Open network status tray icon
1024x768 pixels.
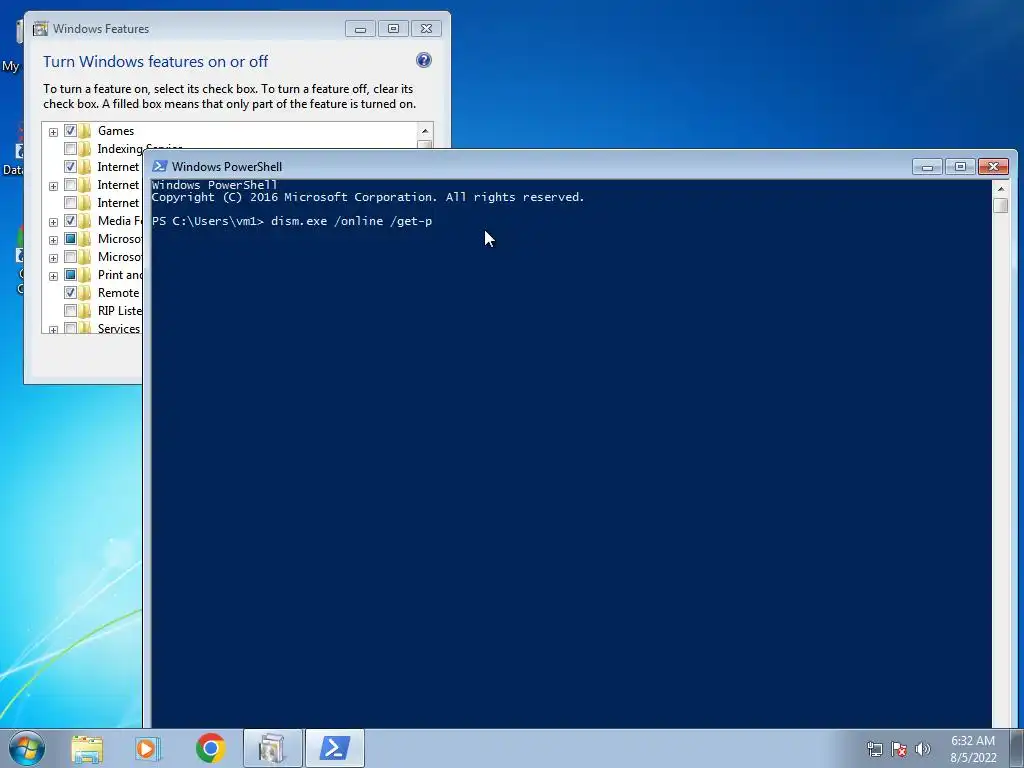point(874,748)
